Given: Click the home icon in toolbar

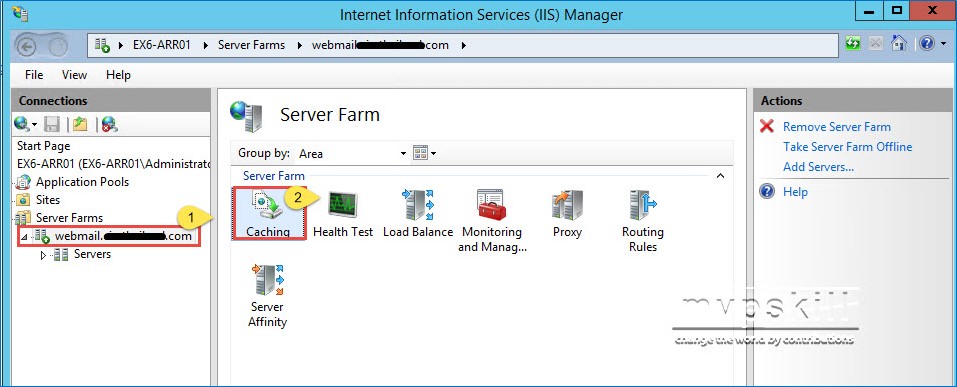Looking at the screenshot, I should point(898,44).
